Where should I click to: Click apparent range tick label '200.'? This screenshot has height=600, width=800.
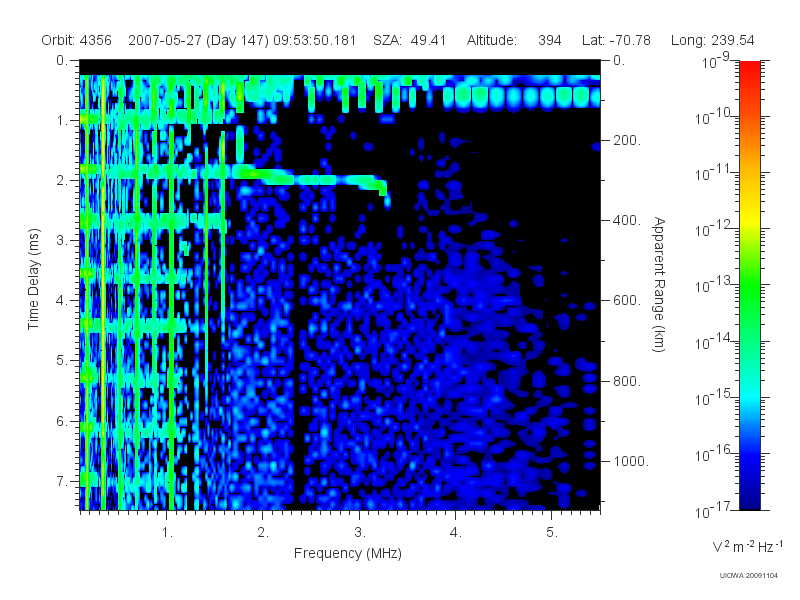[x=627, y=140]
